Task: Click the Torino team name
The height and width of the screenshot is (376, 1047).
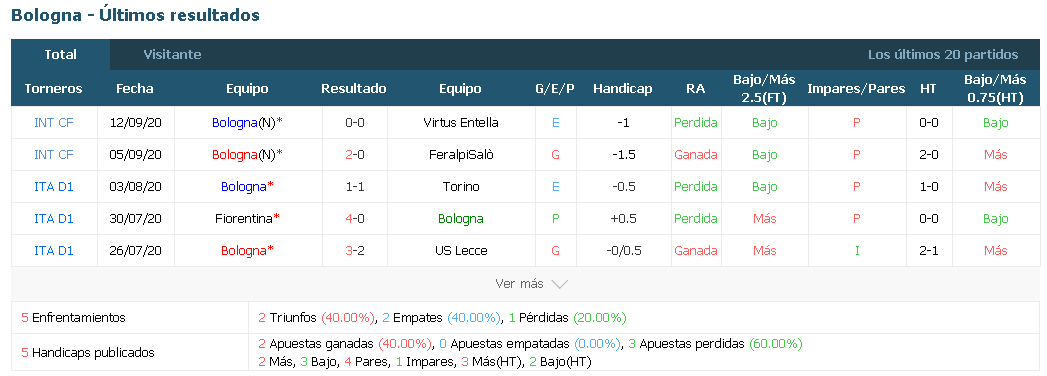Action: pyautogui.click(x=461, y=187)
